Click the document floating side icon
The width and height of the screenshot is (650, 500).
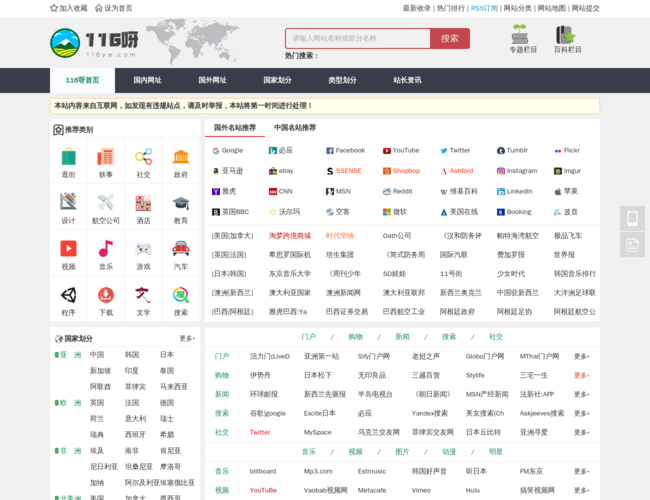pos(632,245)
